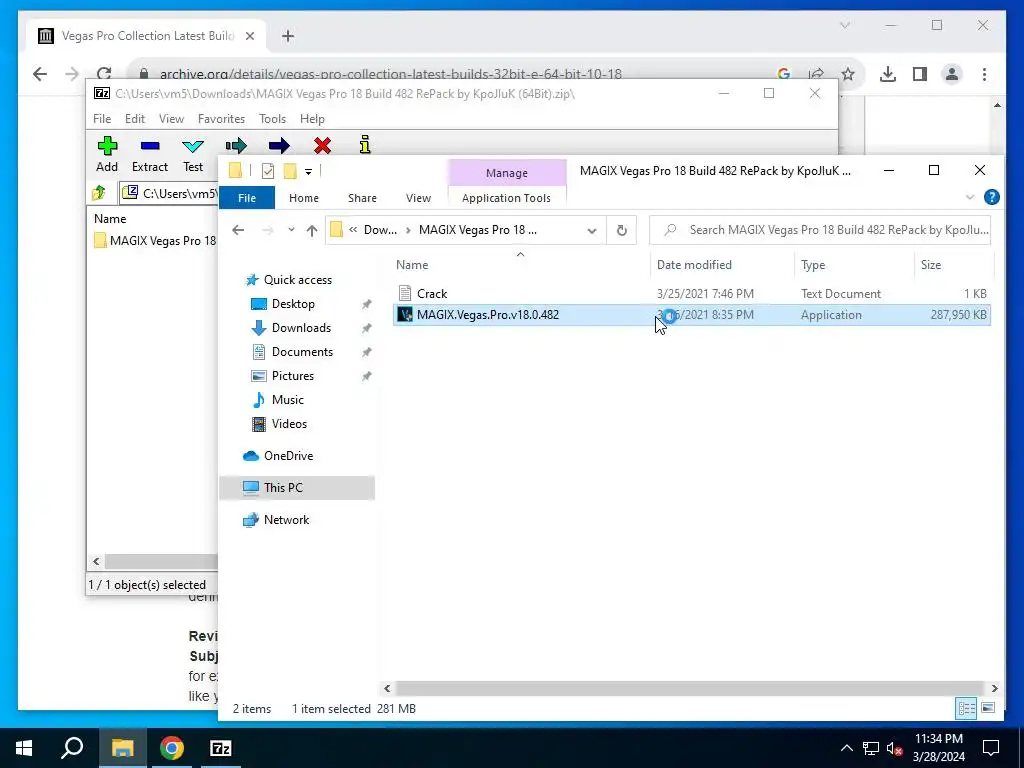Open the File menu in 7-Zip

pyautogui.click(x=102, y=119)
